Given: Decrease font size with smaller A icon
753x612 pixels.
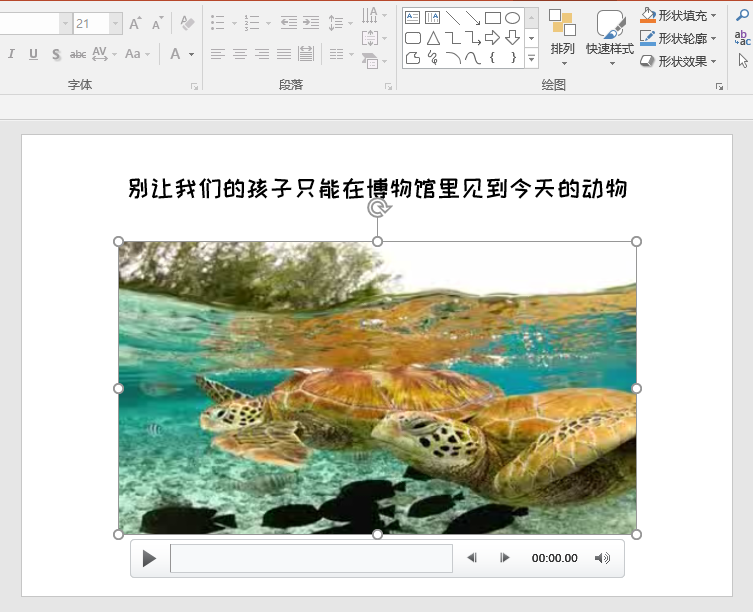Looking at the screenshot, I should point(157,23).
